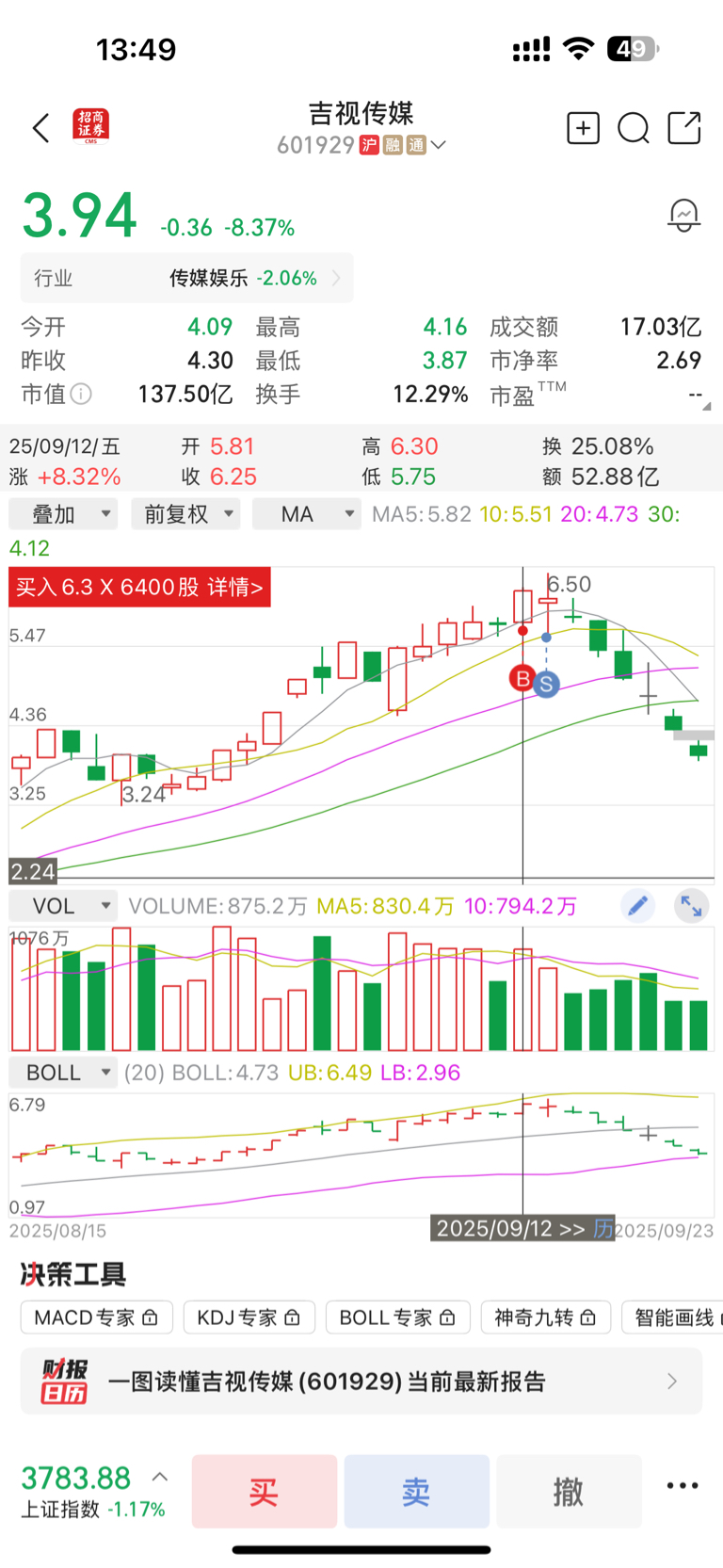Viewport: 723px width, 1568px height.
Task: Tap the 撤 cancel order button
Action: click(x=569, y=1491)
